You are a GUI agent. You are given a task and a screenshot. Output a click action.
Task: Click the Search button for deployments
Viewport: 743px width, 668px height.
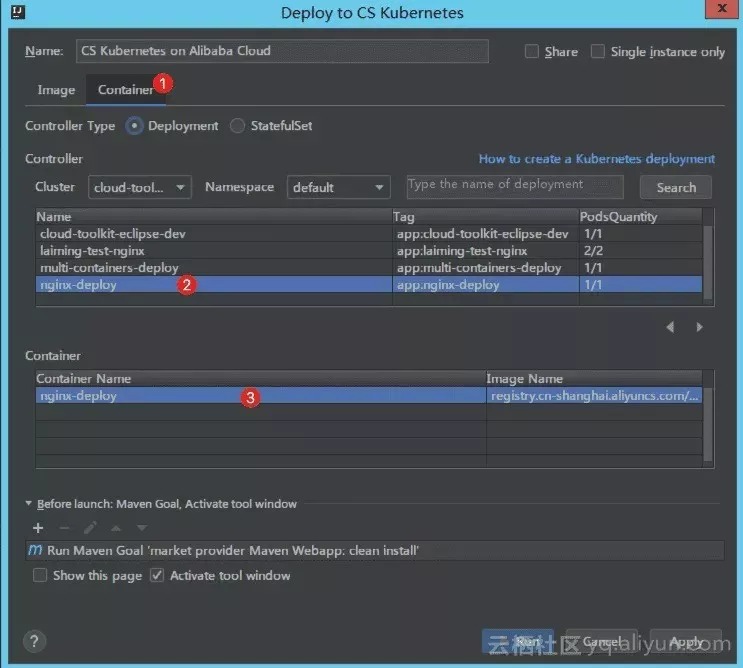pos(675,187)
